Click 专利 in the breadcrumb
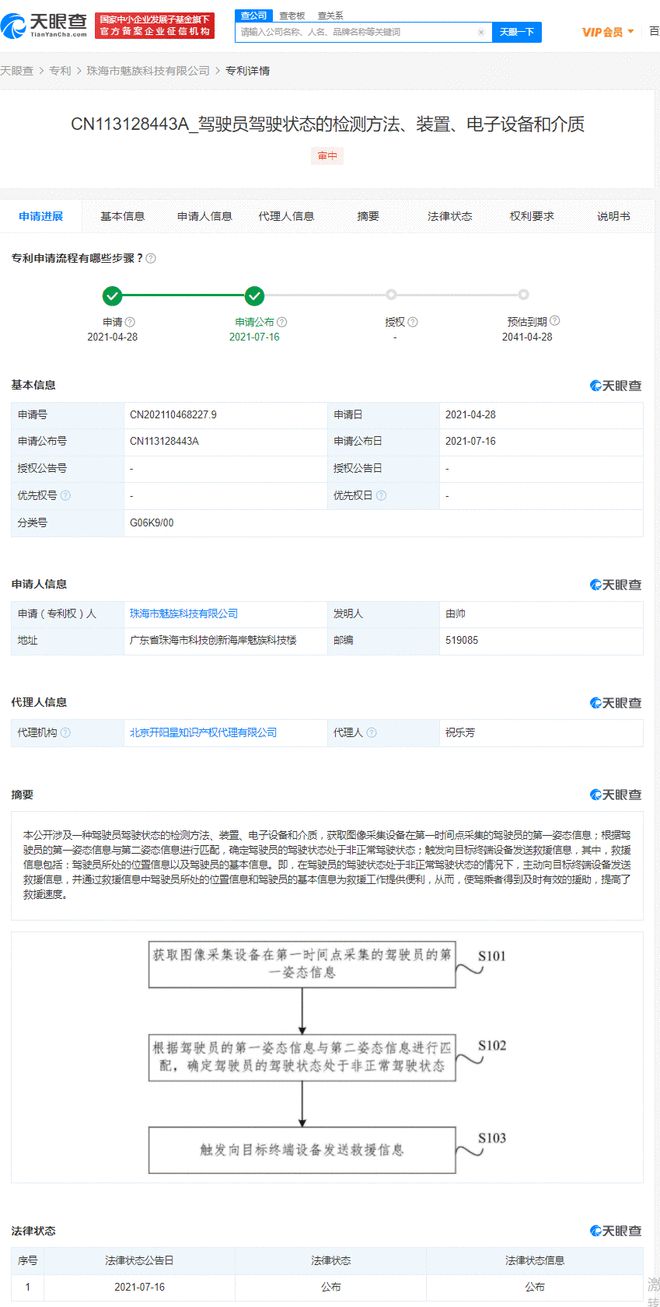 (x=60, y=71)
